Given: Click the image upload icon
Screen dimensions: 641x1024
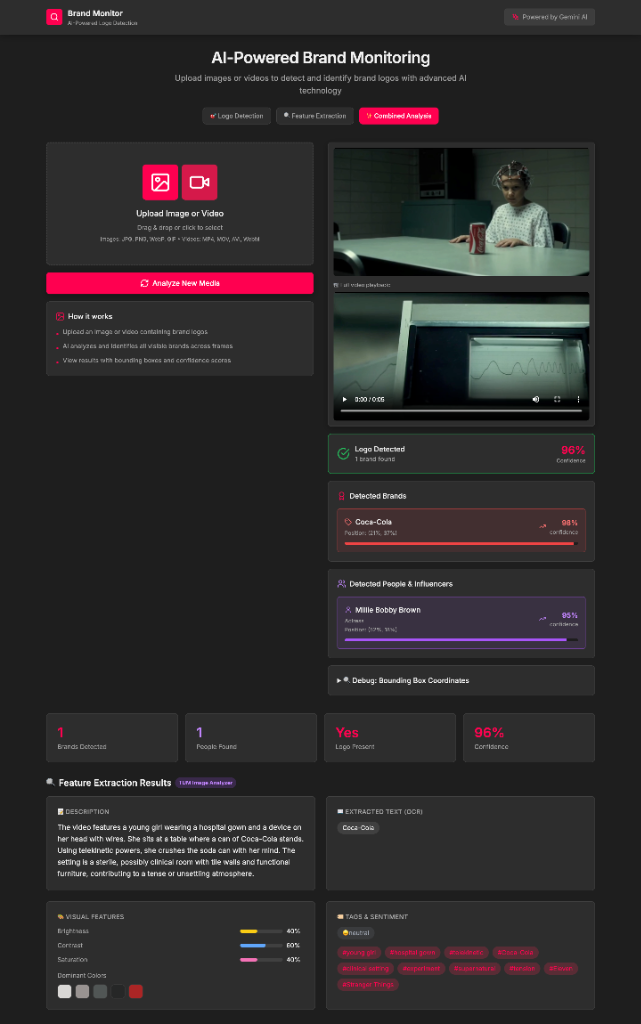Looking at the screenshot, I should tap(160, 182).
